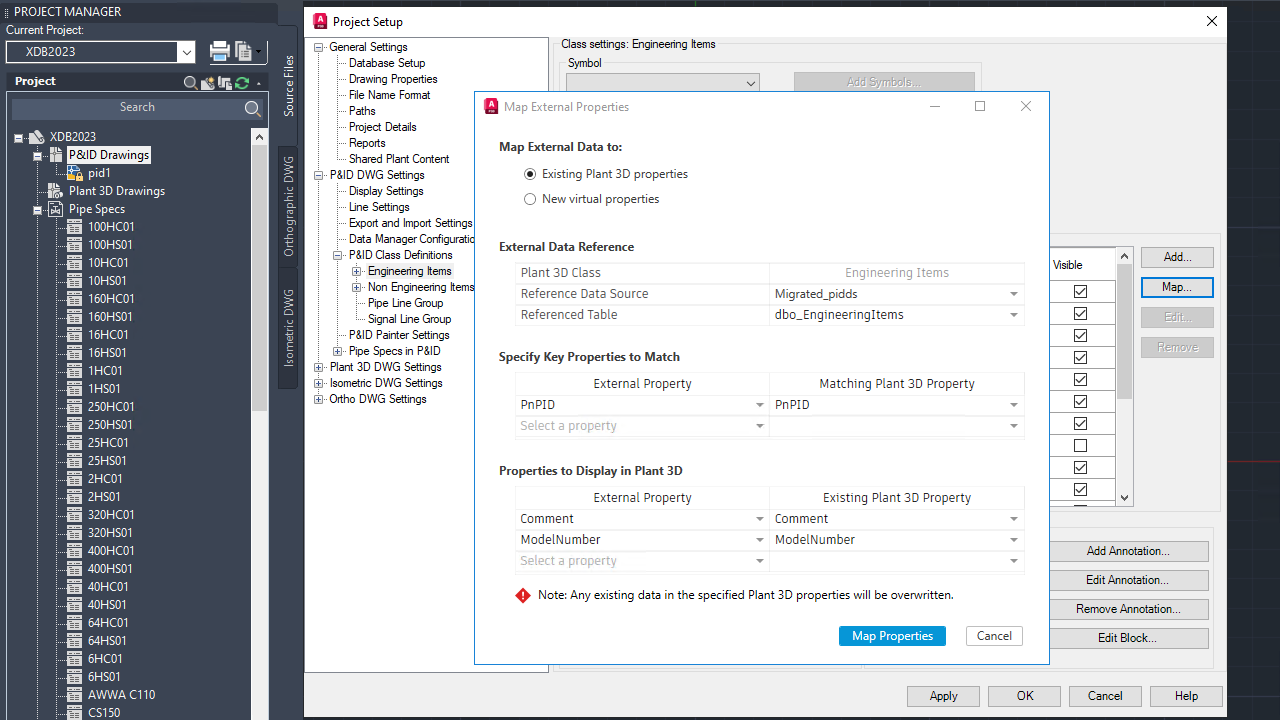This screenshot has width=1280, height=720.
Task: Select the Signal Line Group tree item
Action: [x=409, y=319]
